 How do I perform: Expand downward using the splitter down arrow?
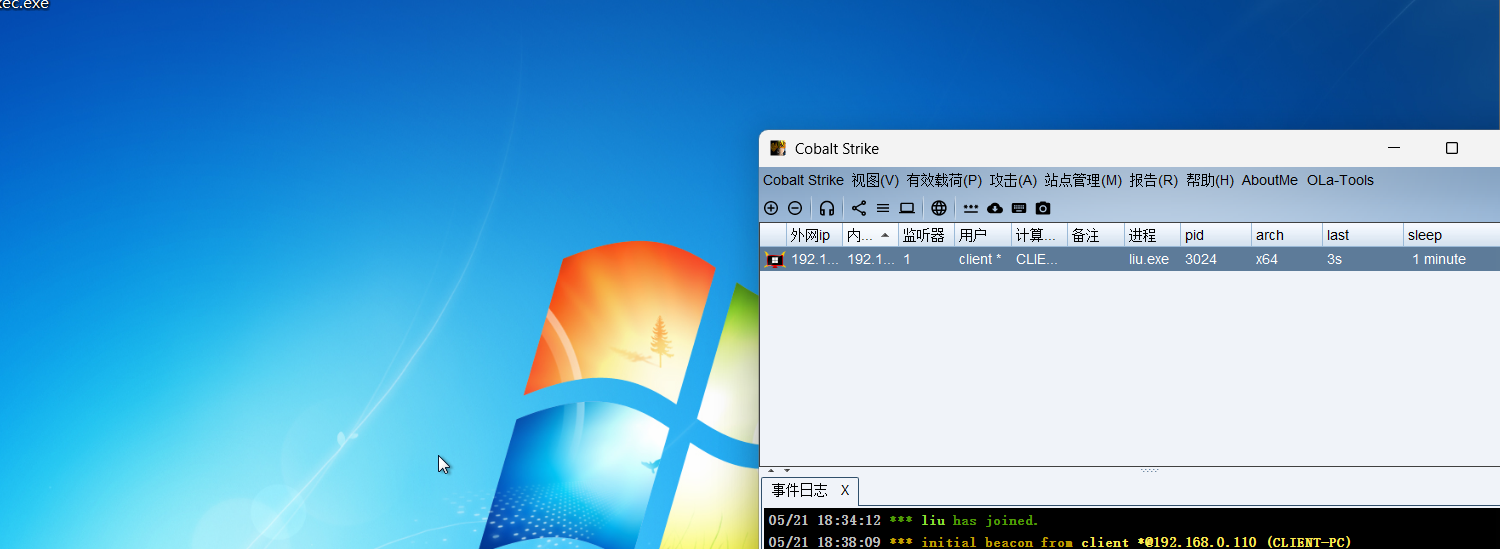click(787, 470)
